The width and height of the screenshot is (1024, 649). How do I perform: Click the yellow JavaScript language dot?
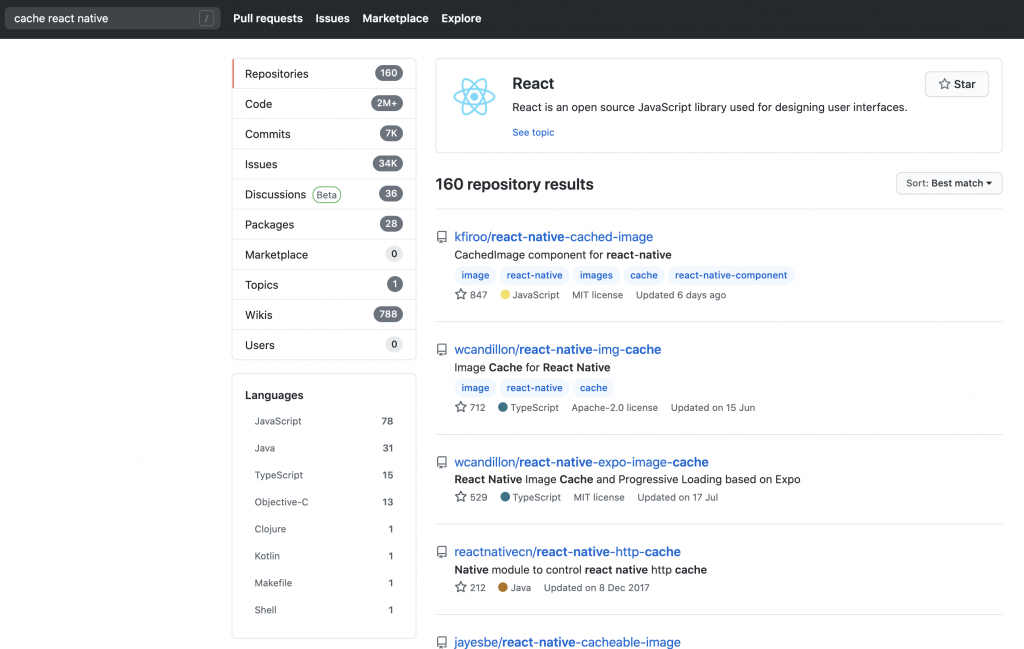point(505,294)
